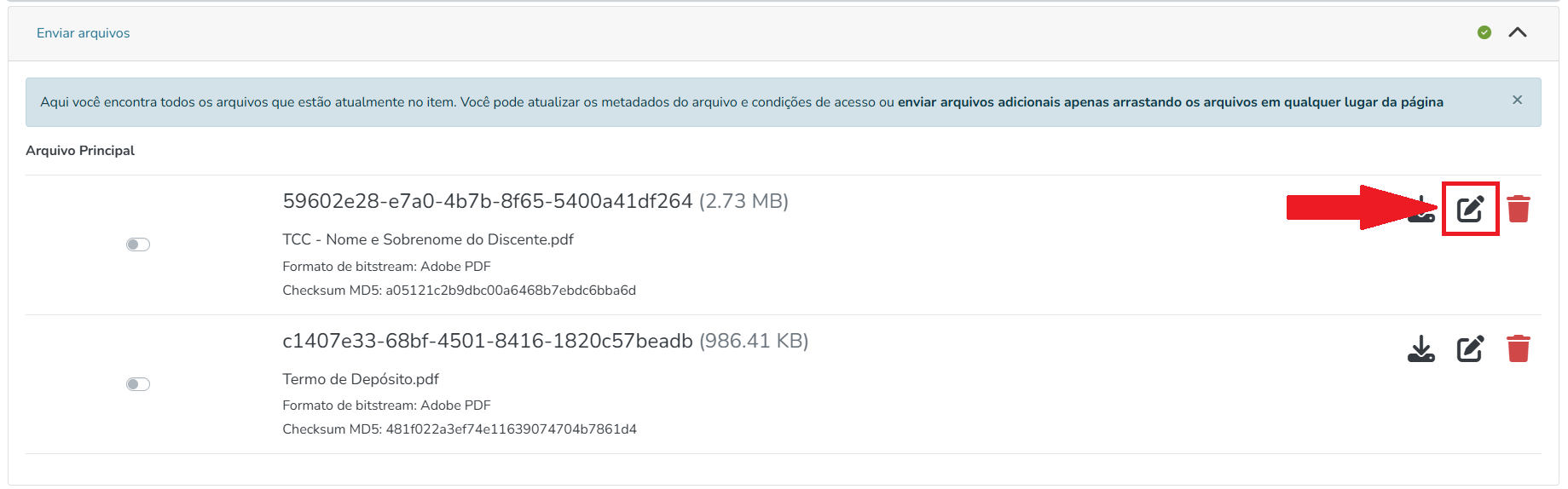1568x489 pixels.
Task: Click the Enviar arquivos section title
Action: (x=84, y=33)
